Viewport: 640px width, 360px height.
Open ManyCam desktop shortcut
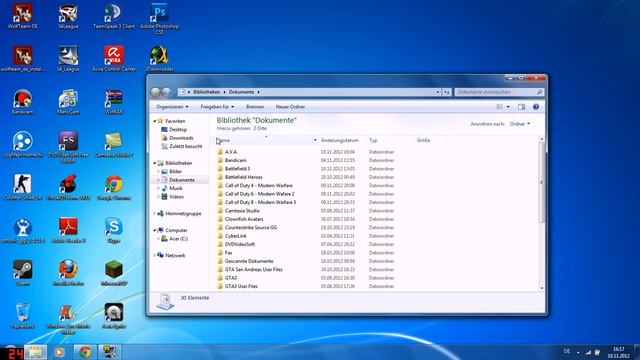pos(68,102)
